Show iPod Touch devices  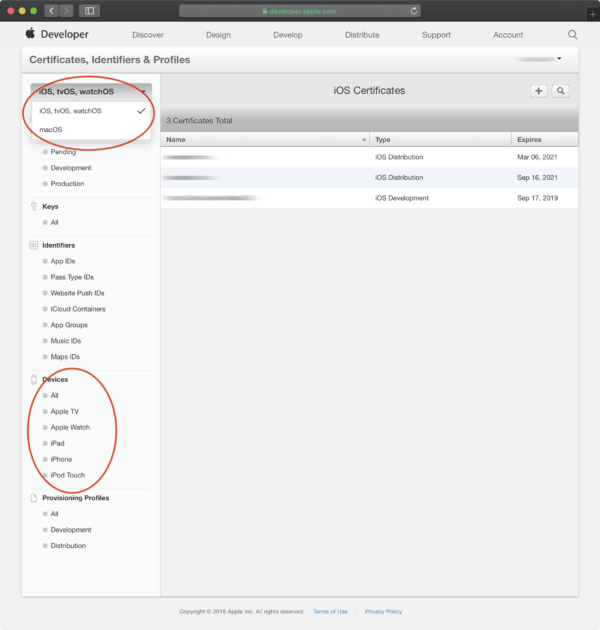68,475
